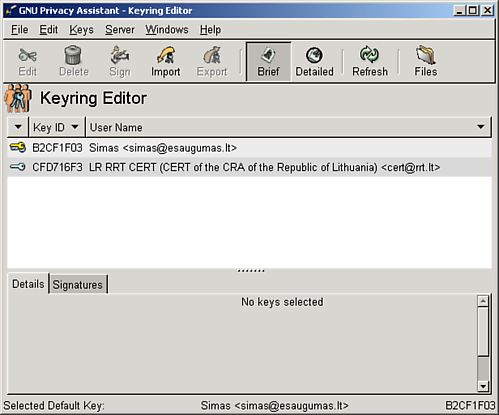Click the Export key toolbar icon
Viewport: 499px width, 415px height.
pyautogui.click(x=212, y=55)
